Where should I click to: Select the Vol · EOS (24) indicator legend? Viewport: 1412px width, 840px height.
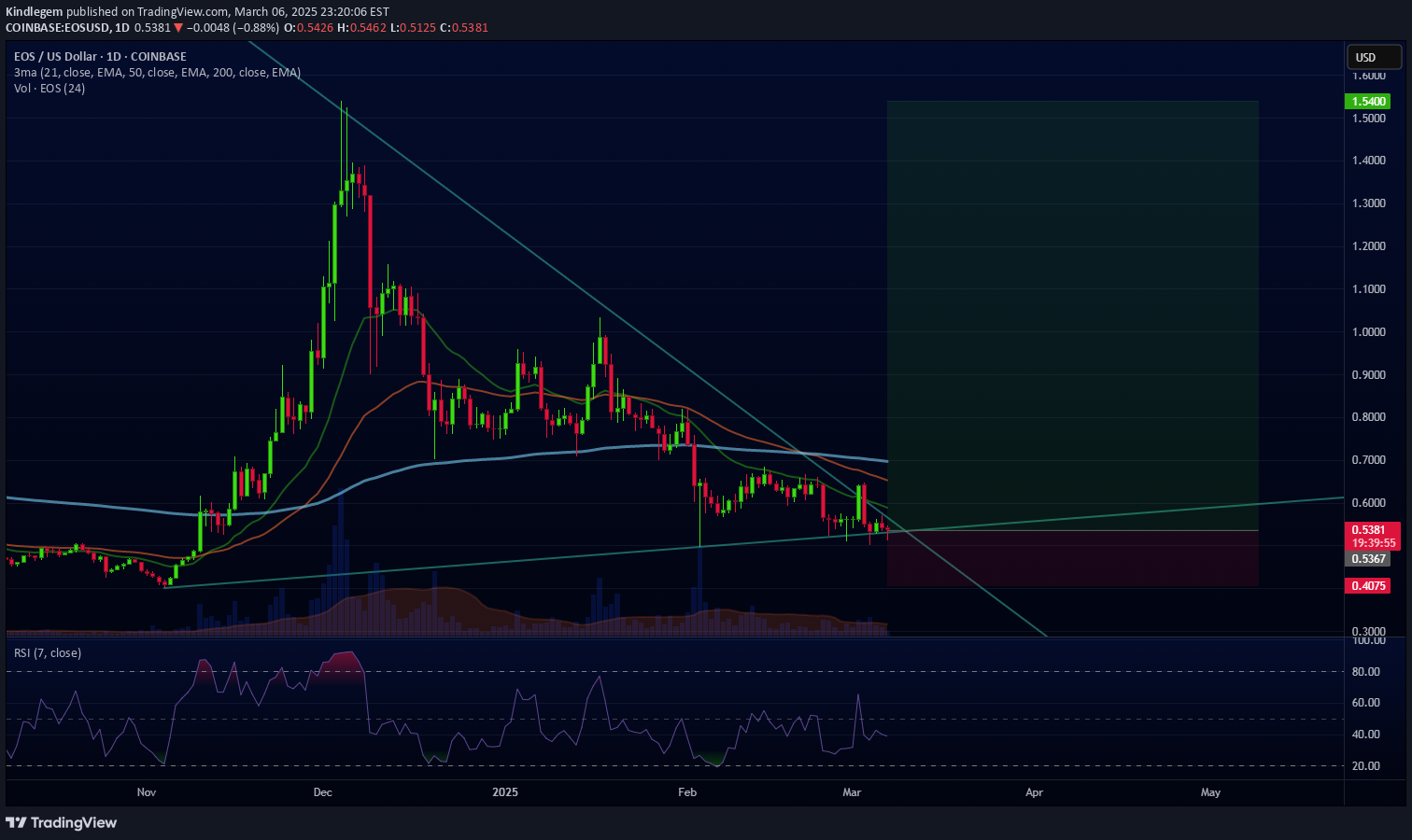pyautogui.click(x=49, y=89)
